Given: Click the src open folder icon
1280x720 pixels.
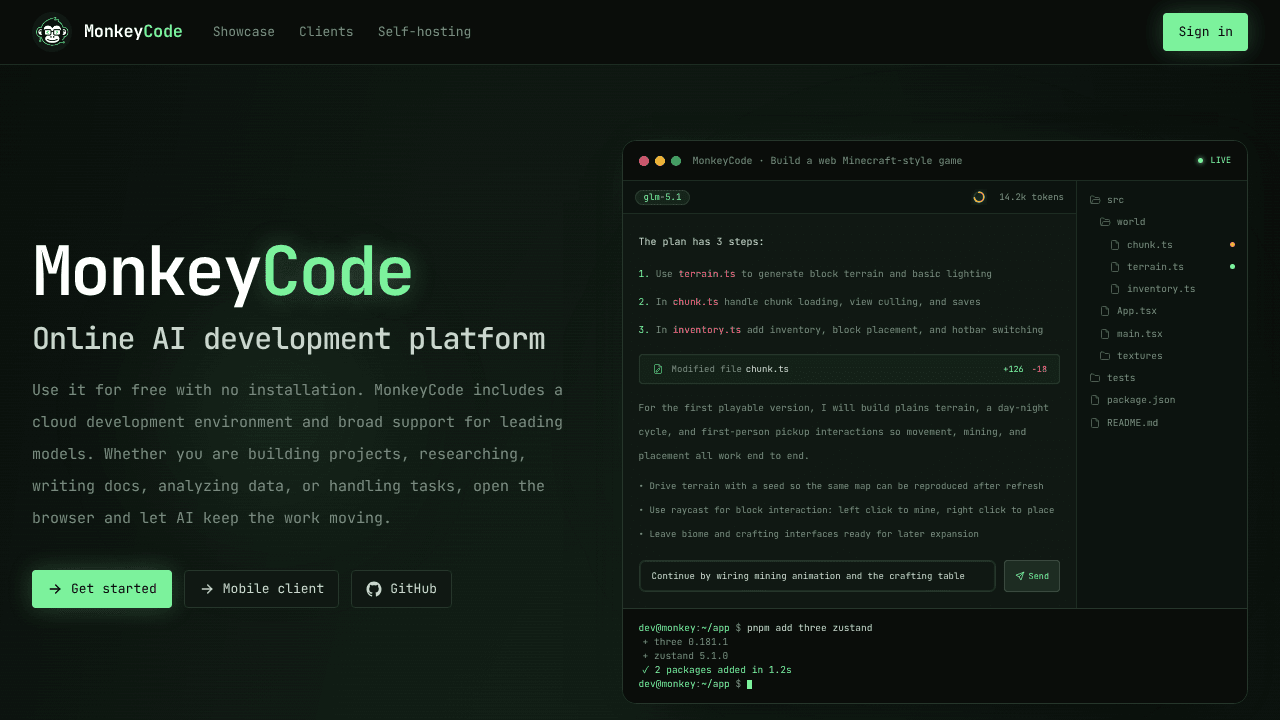Looking at the screenshot, I should click(1095, 200).
